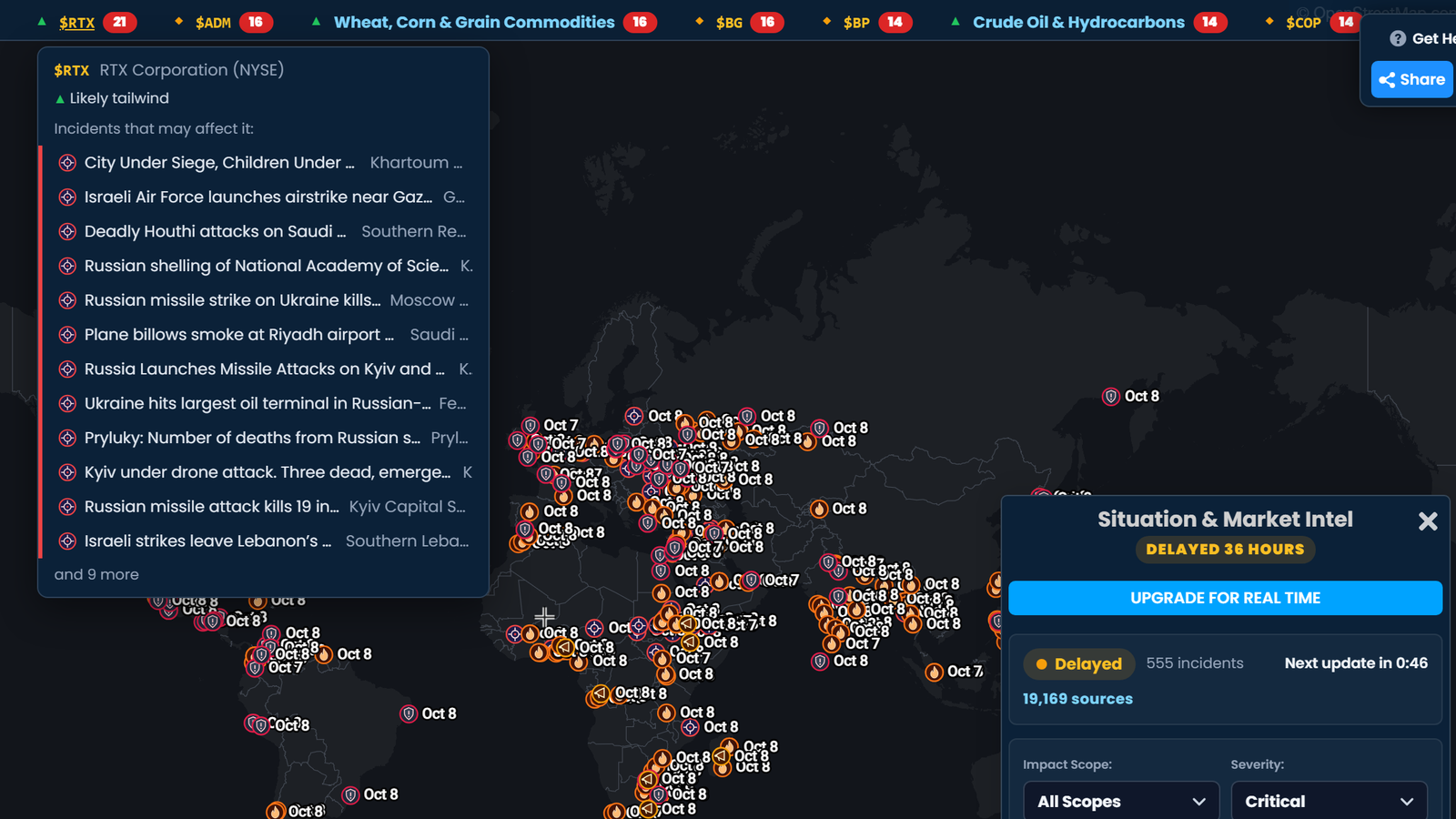
Task: Click the Scandinavia Oct 8 target marker
Action: (634, 416)
